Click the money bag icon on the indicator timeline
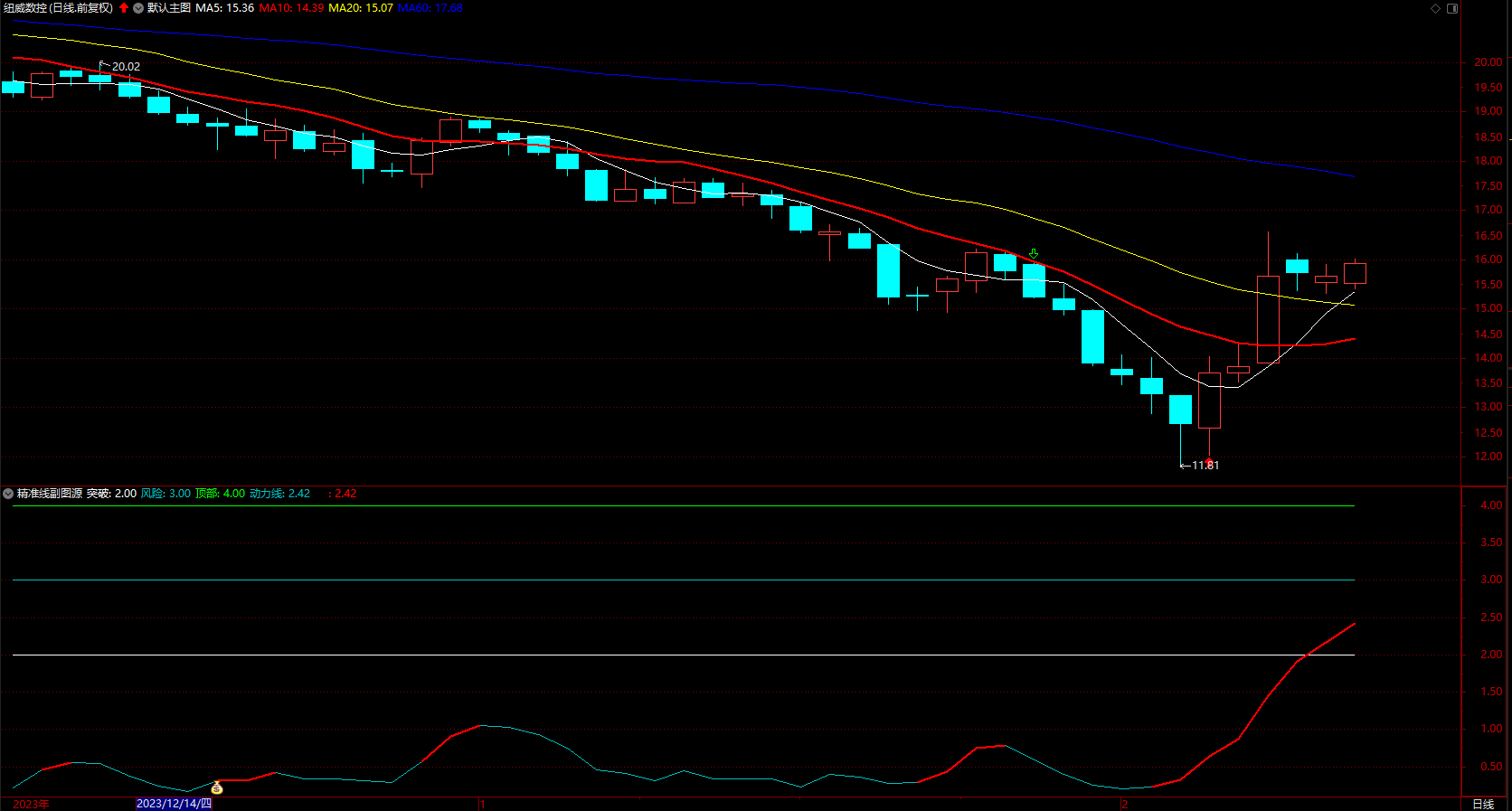This screenshot has width=1512, height=811. (217, 787)
